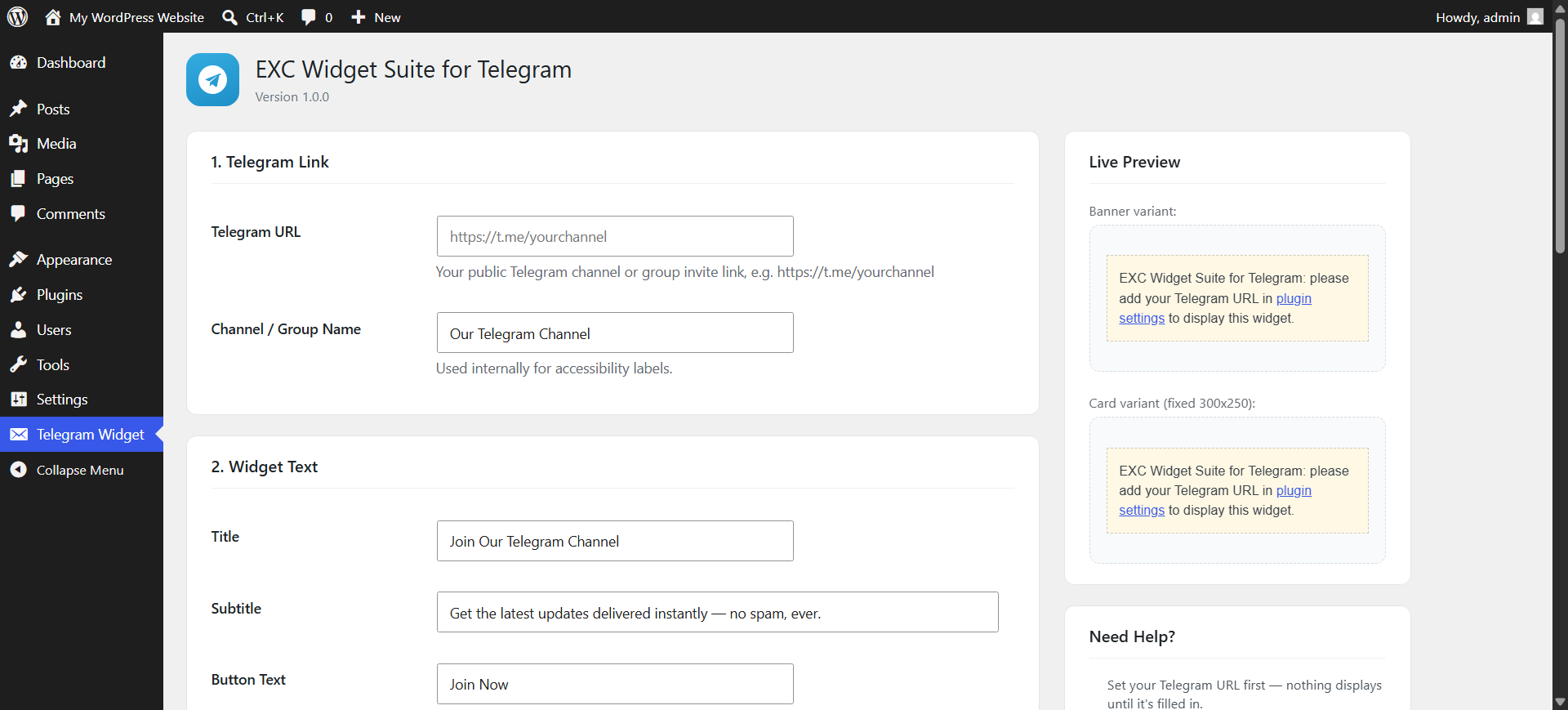Click the Appearance paintbrush icon

pyautogui.click(x=19, y=260)
